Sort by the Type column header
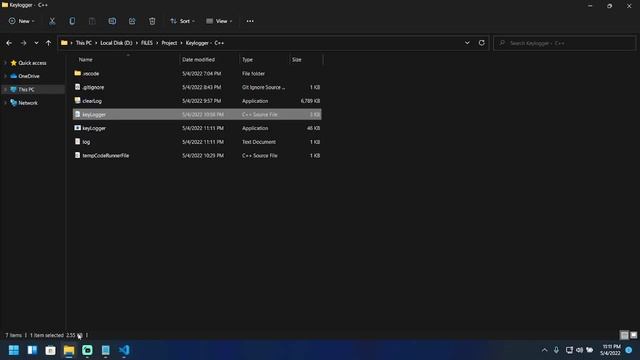 [x=264, y=60]
